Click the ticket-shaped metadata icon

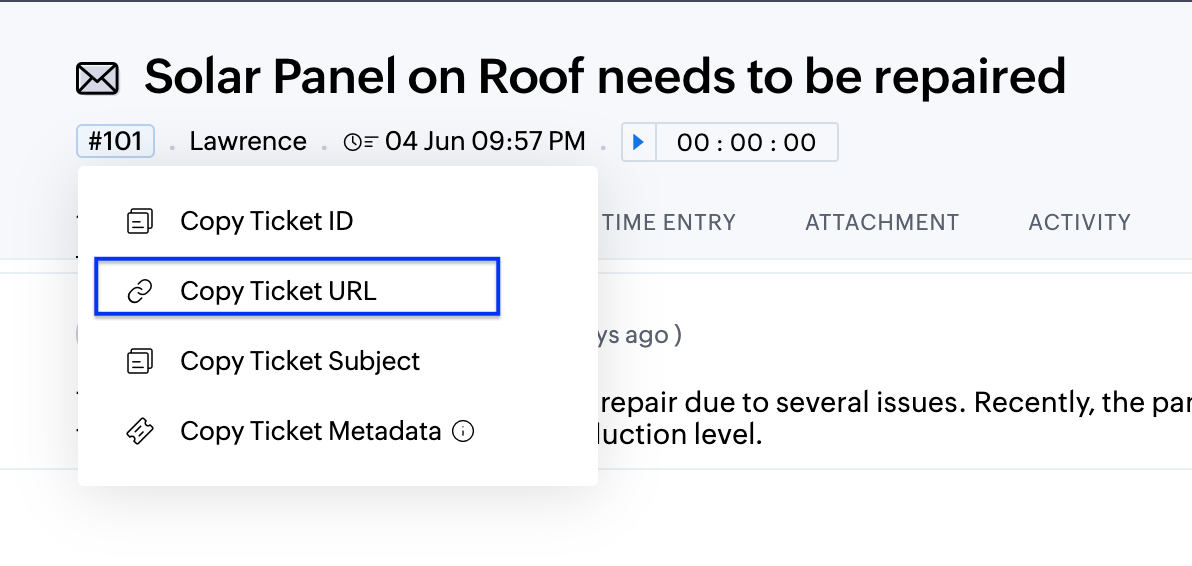pyautogui.click(x=140, y=431)
